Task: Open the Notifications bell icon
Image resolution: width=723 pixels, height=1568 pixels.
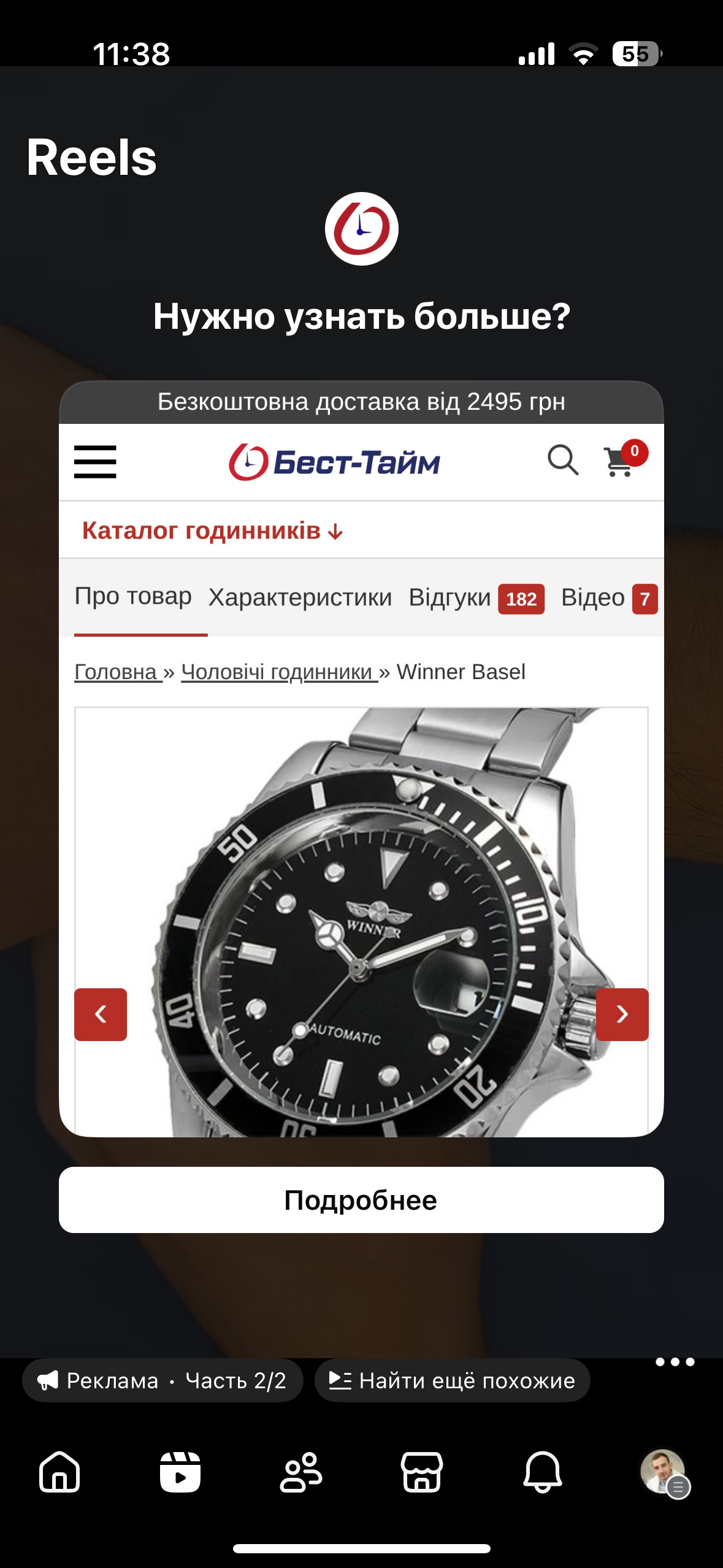Action: (543, 1471)
